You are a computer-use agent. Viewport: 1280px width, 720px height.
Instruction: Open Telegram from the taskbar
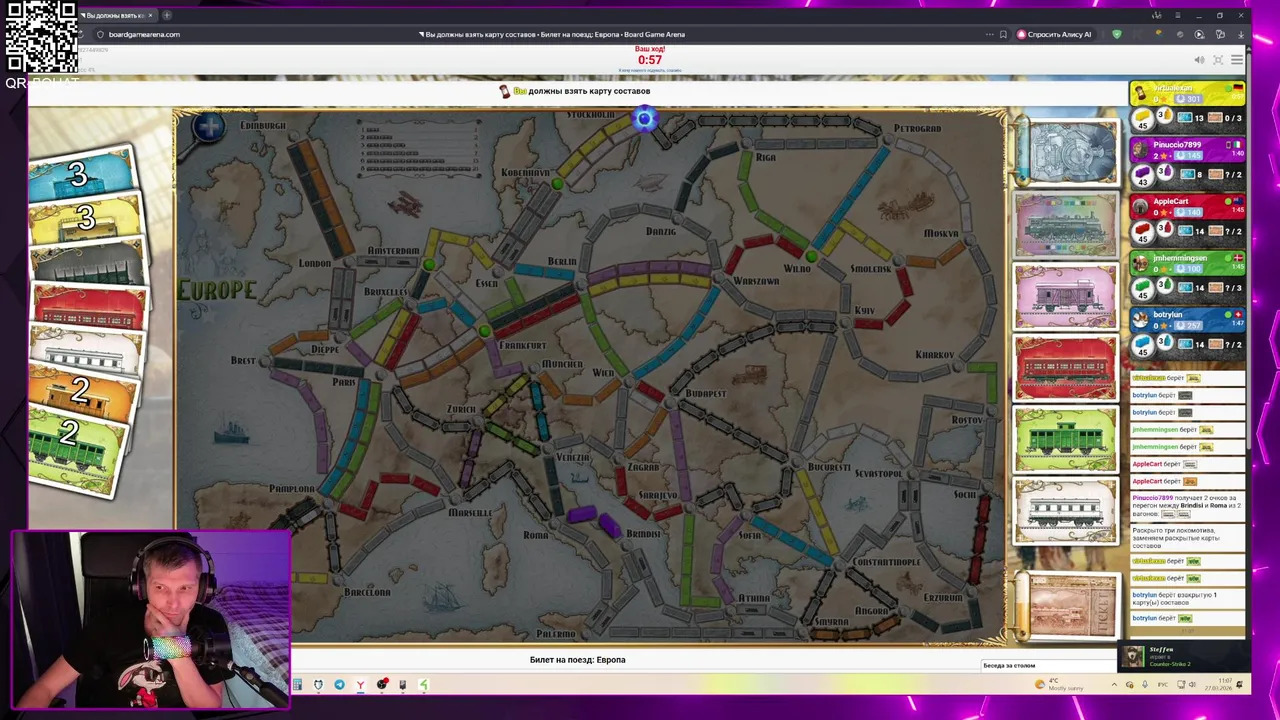339,685
